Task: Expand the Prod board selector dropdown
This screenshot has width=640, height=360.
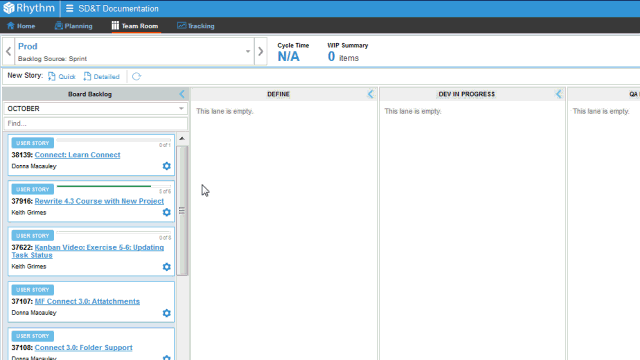Action: (248, 51)
